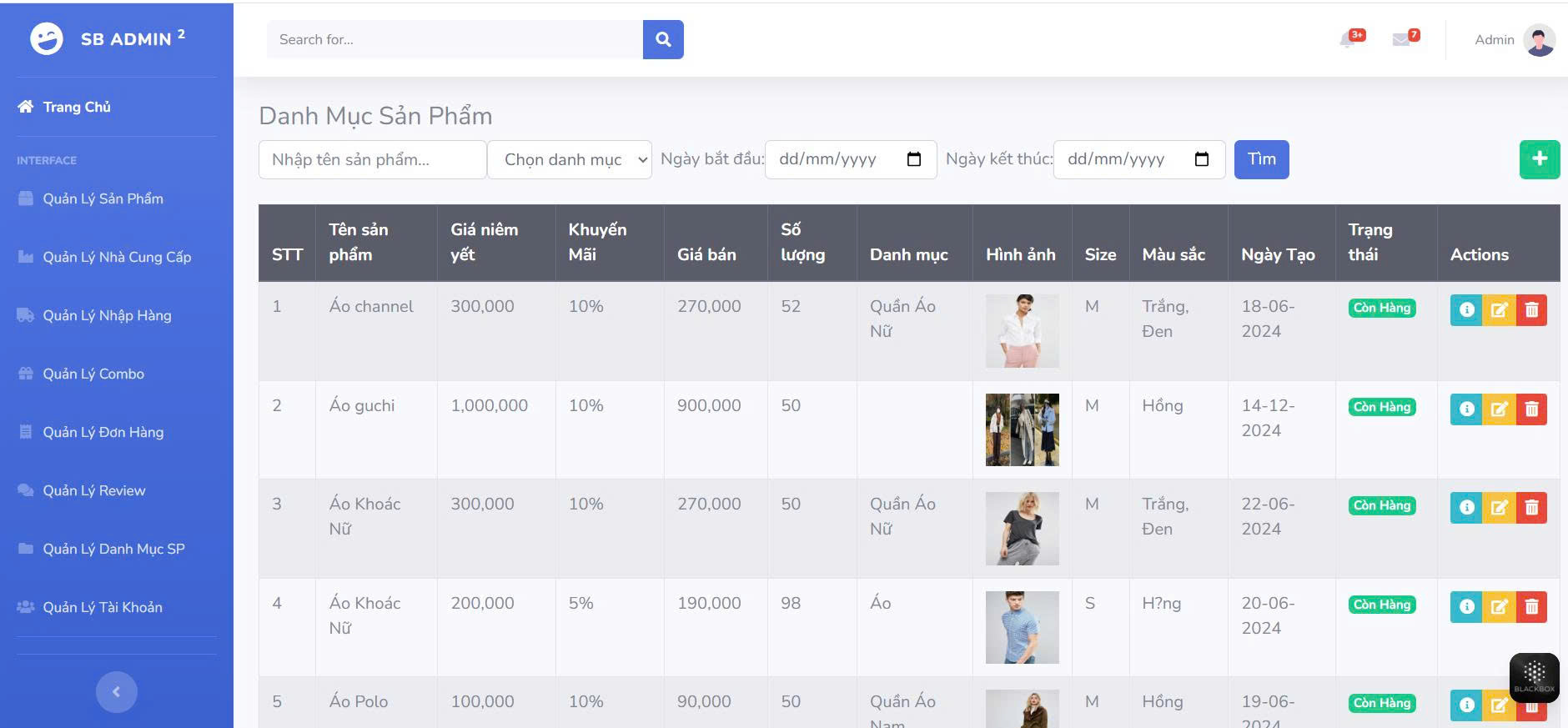
Task: View info for row 4 Áo Khoác Nữ
Action: pyautogui.click(x=1466, y=607)
